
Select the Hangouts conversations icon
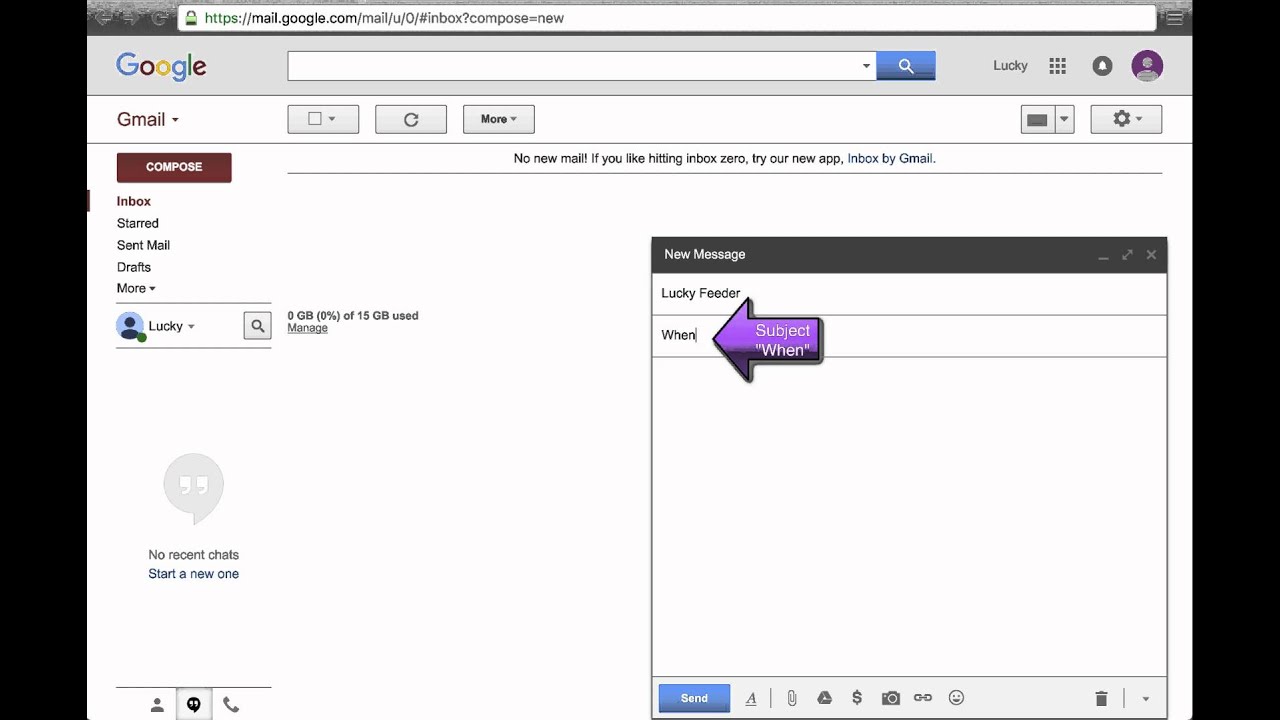193,705
